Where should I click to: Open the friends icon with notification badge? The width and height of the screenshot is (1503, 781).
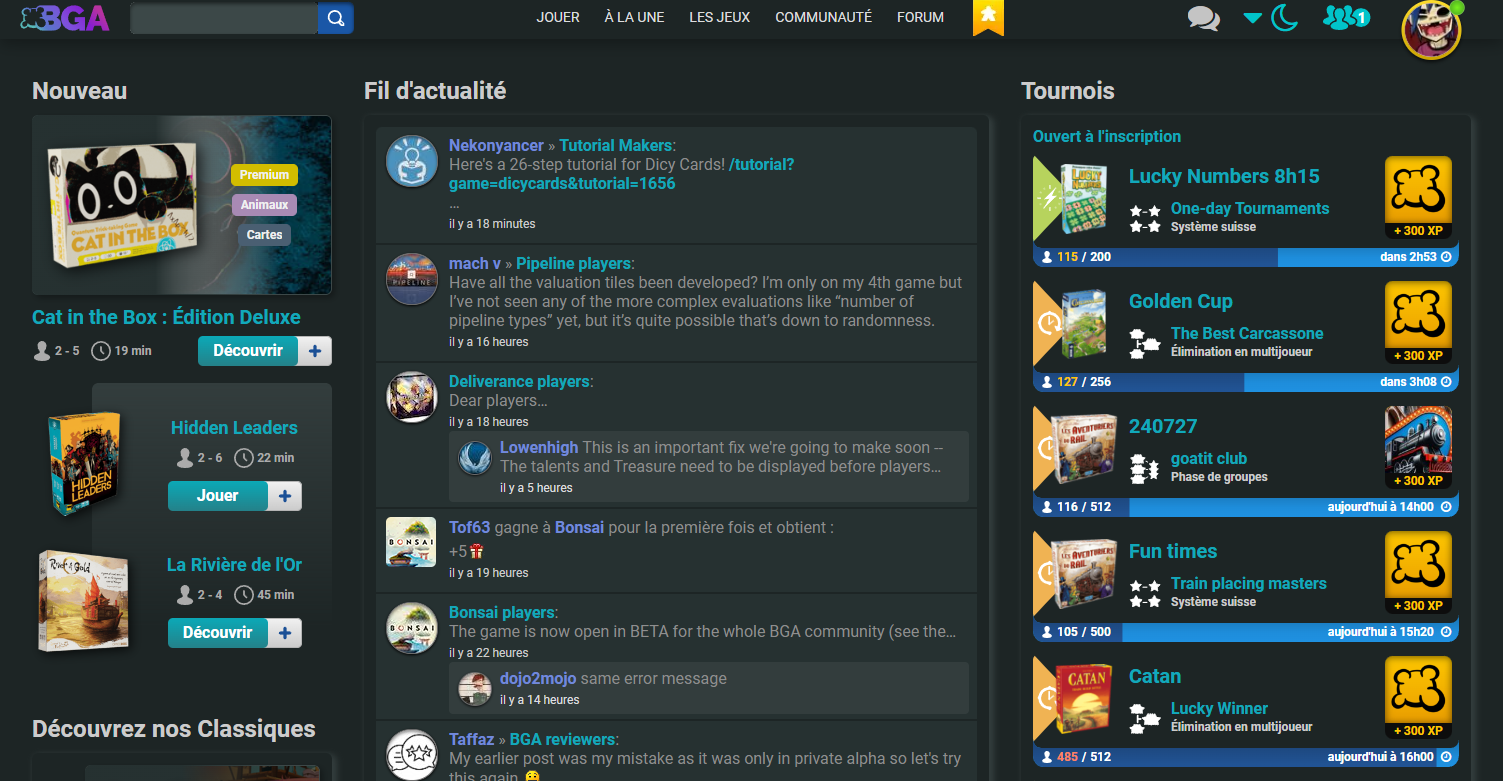tap(1346, 17)
